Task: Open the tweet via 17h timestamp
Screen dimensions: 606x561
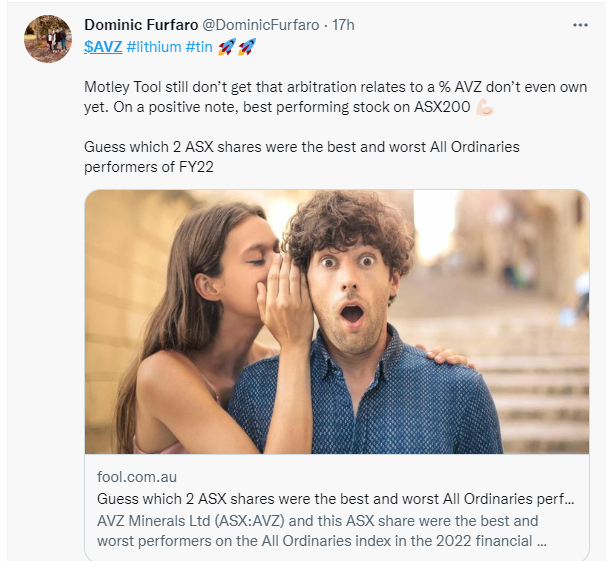Action: (344, 24)
